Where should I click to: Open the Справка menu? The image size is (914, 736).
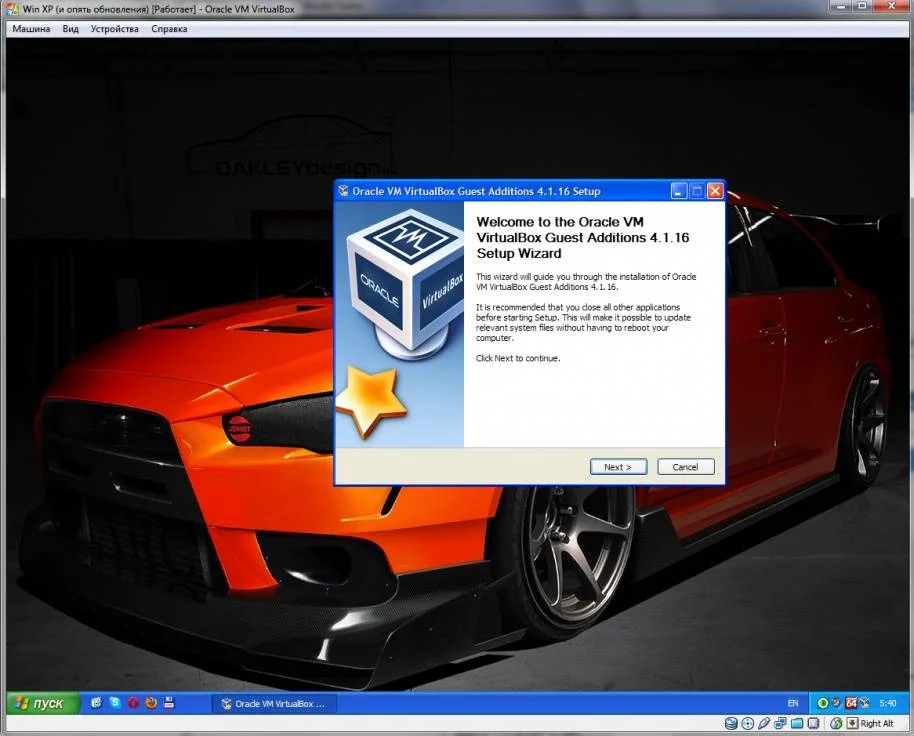pyautogui.click(x=169, y=29)
